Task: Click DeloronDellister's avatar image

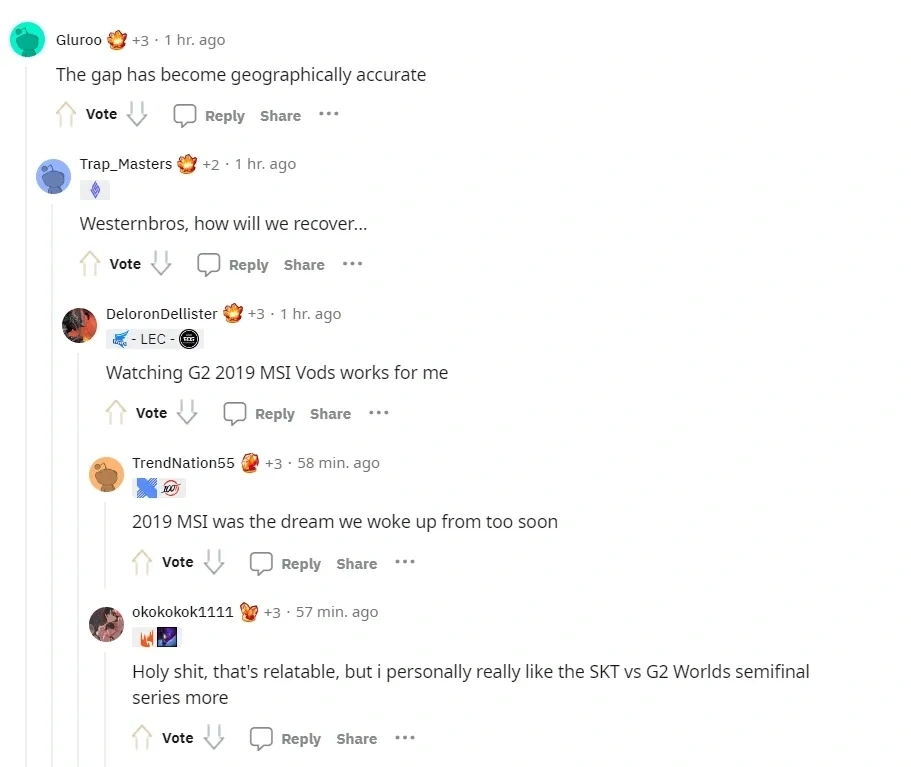Action: pos(80,325)
